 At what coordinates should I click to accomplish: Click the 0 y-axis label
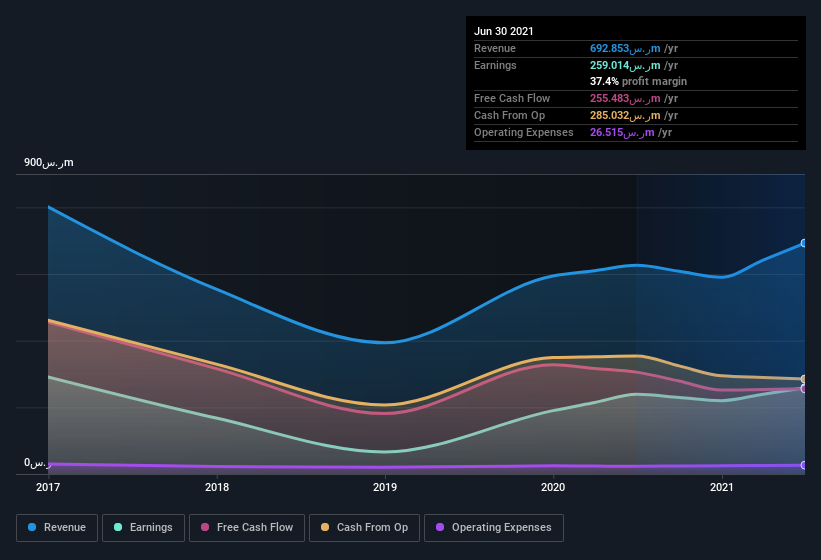coord(37,463)
